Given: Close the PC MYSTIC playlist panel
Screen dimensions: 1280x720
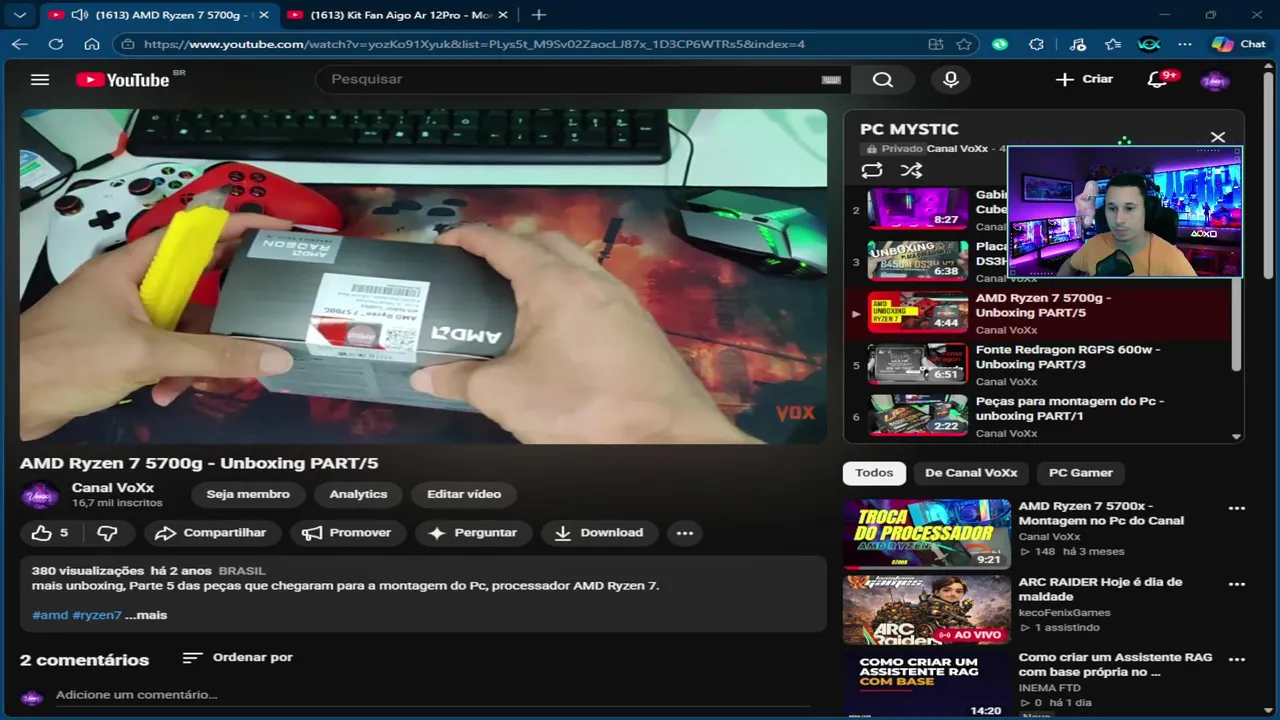Looking at the screenshot, I should [1217, 137].
